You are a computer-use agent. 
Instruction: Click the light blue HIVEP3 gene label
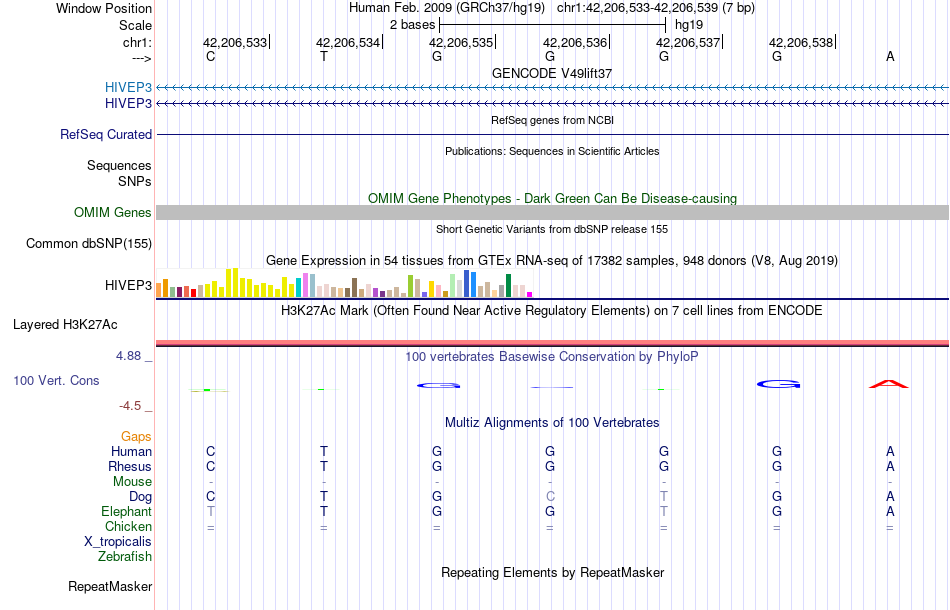tap(128, 87)
